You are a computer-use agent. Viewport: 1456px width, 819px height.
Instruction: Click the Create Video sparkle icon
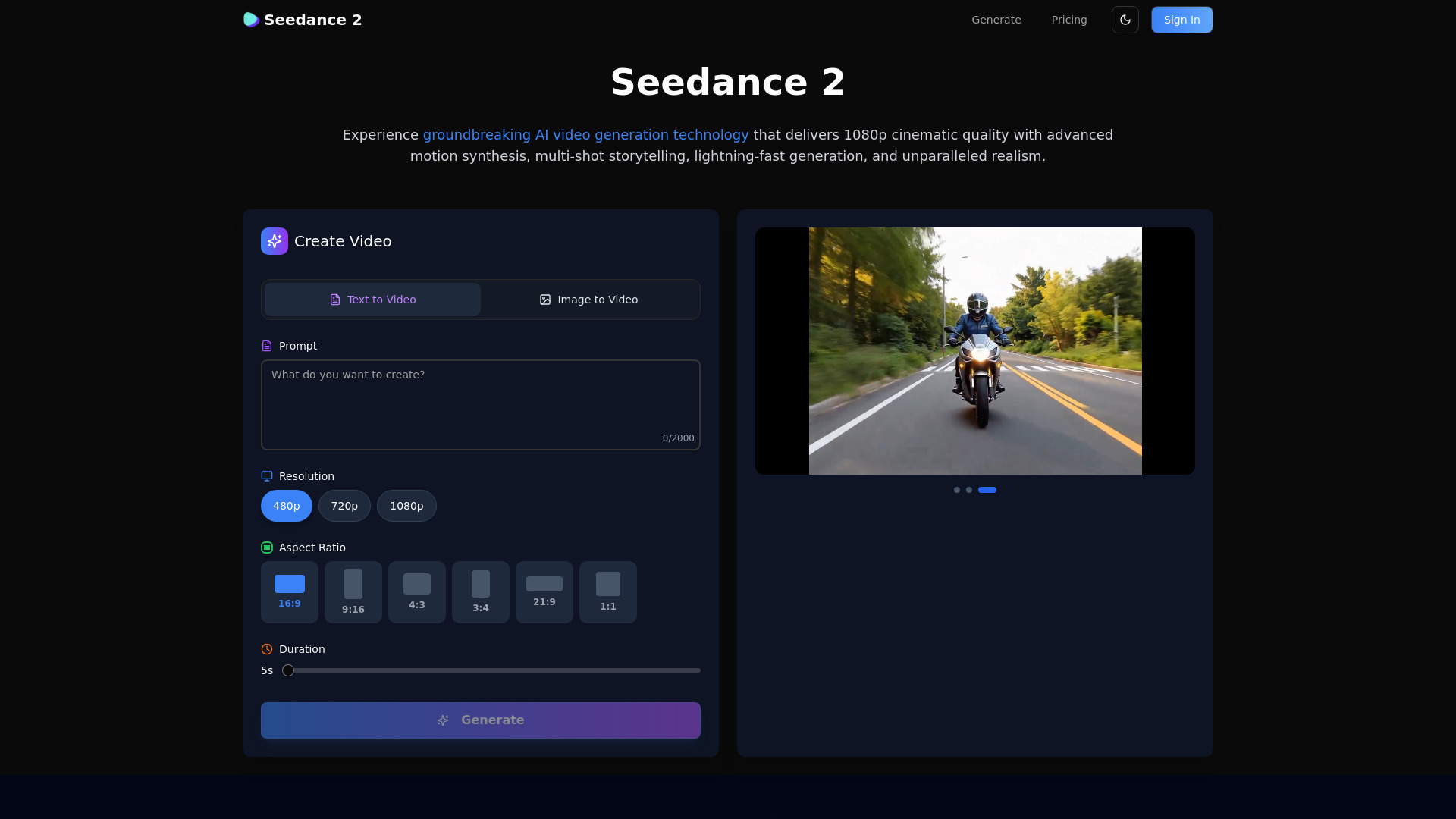coord(274,240)
